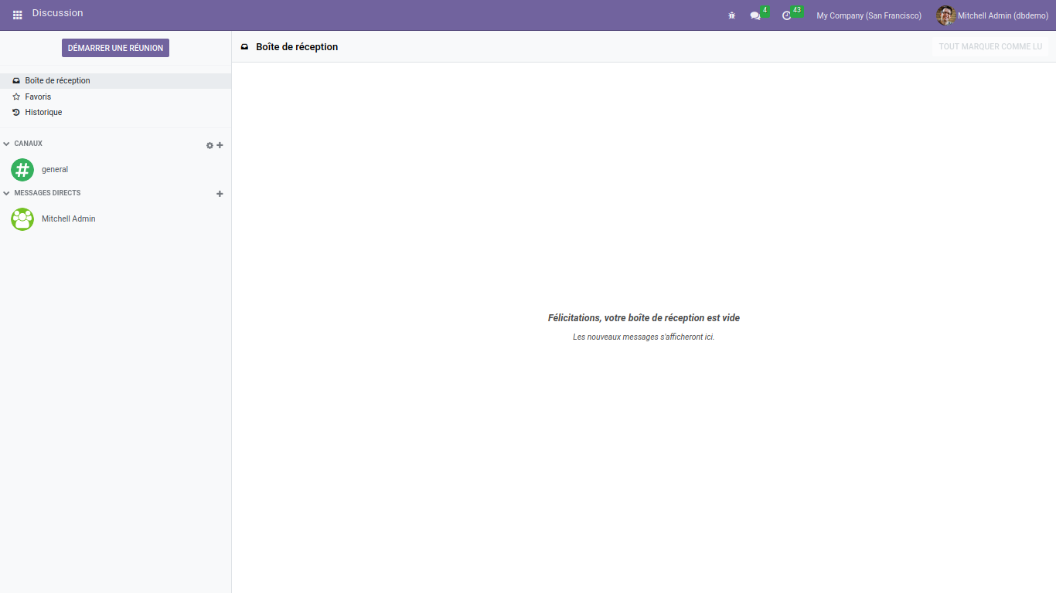This screenshot has width=1056, height=593.
Task: Click Tout marquer comme lu button
Action: (x=990, y=47)
